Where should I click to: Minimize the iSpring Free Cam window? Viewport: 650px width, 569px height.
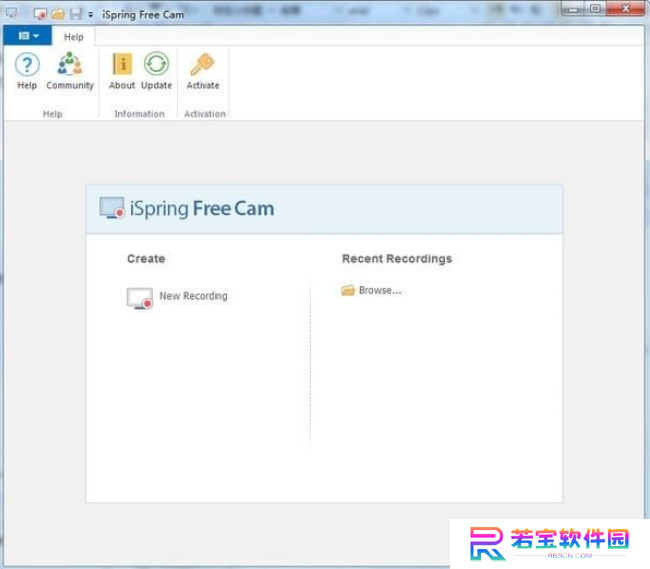click(573, 8)
